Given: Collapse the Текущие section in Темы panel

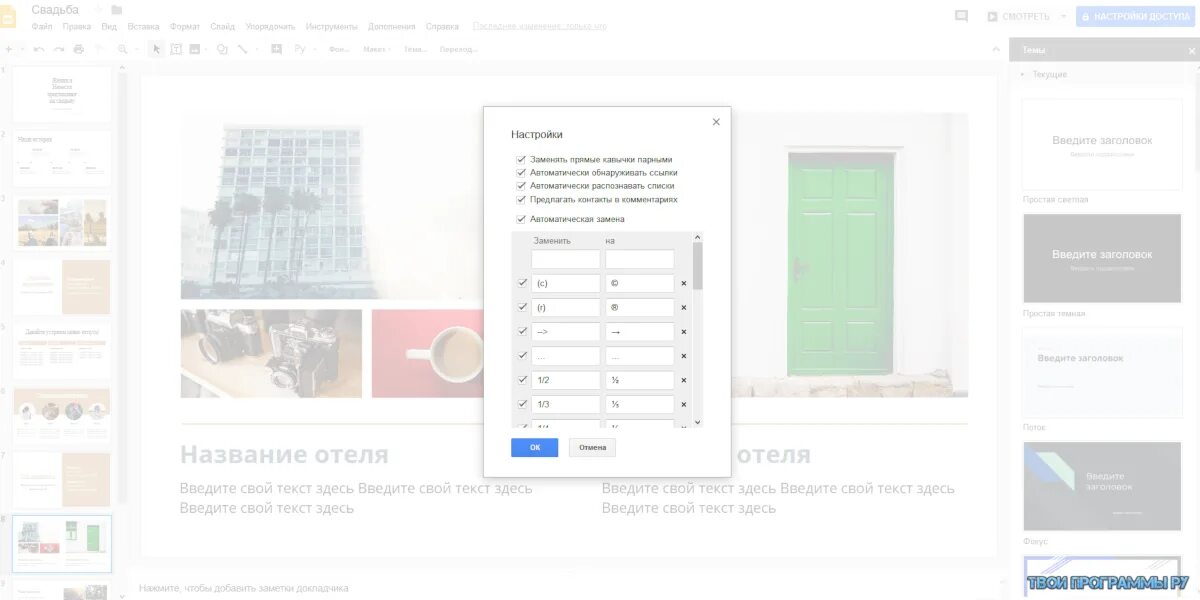Looking at the screenshot, I should [x=1022, y=75].
